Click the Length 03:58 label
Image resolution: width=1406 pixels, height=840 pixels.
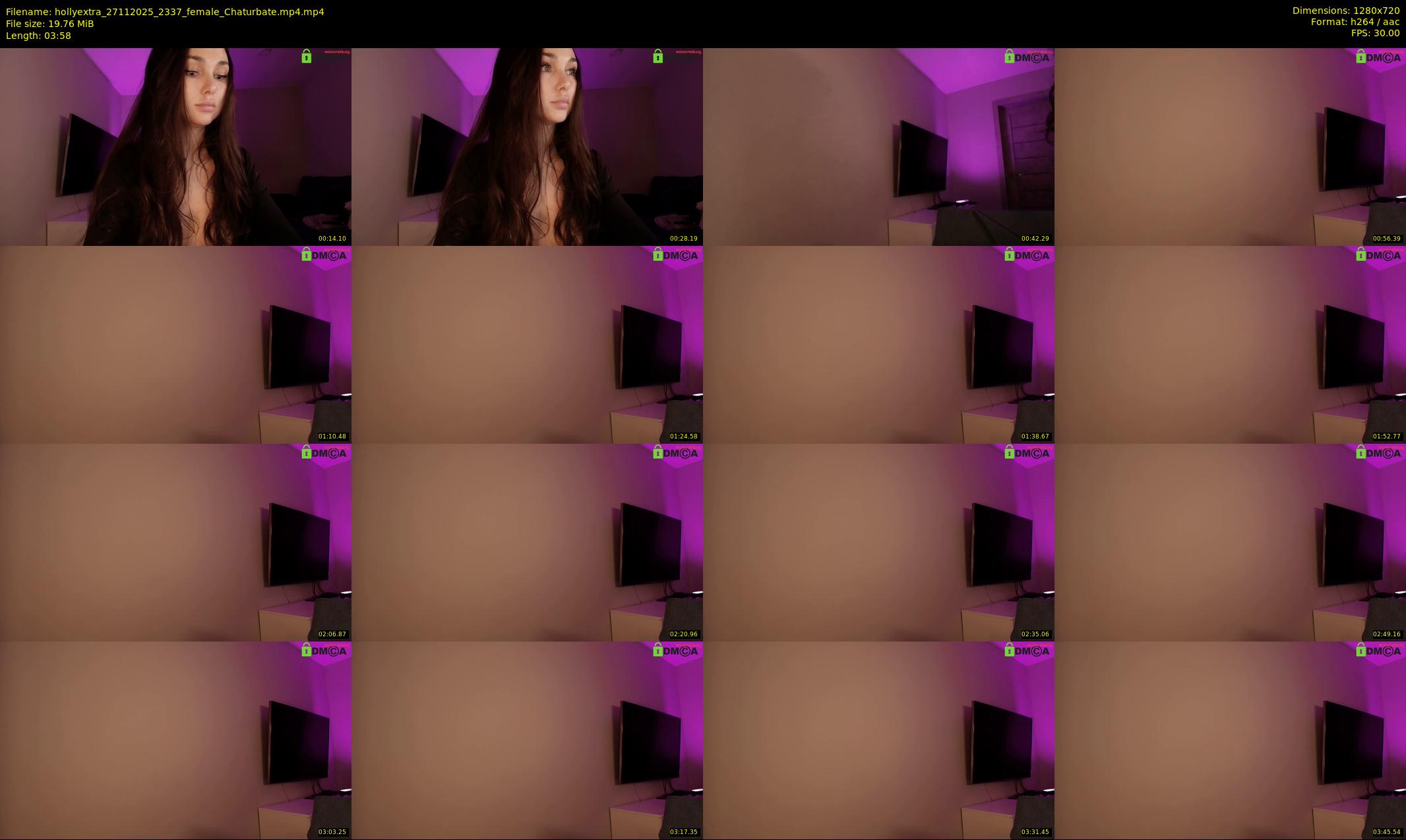(38, 36)
